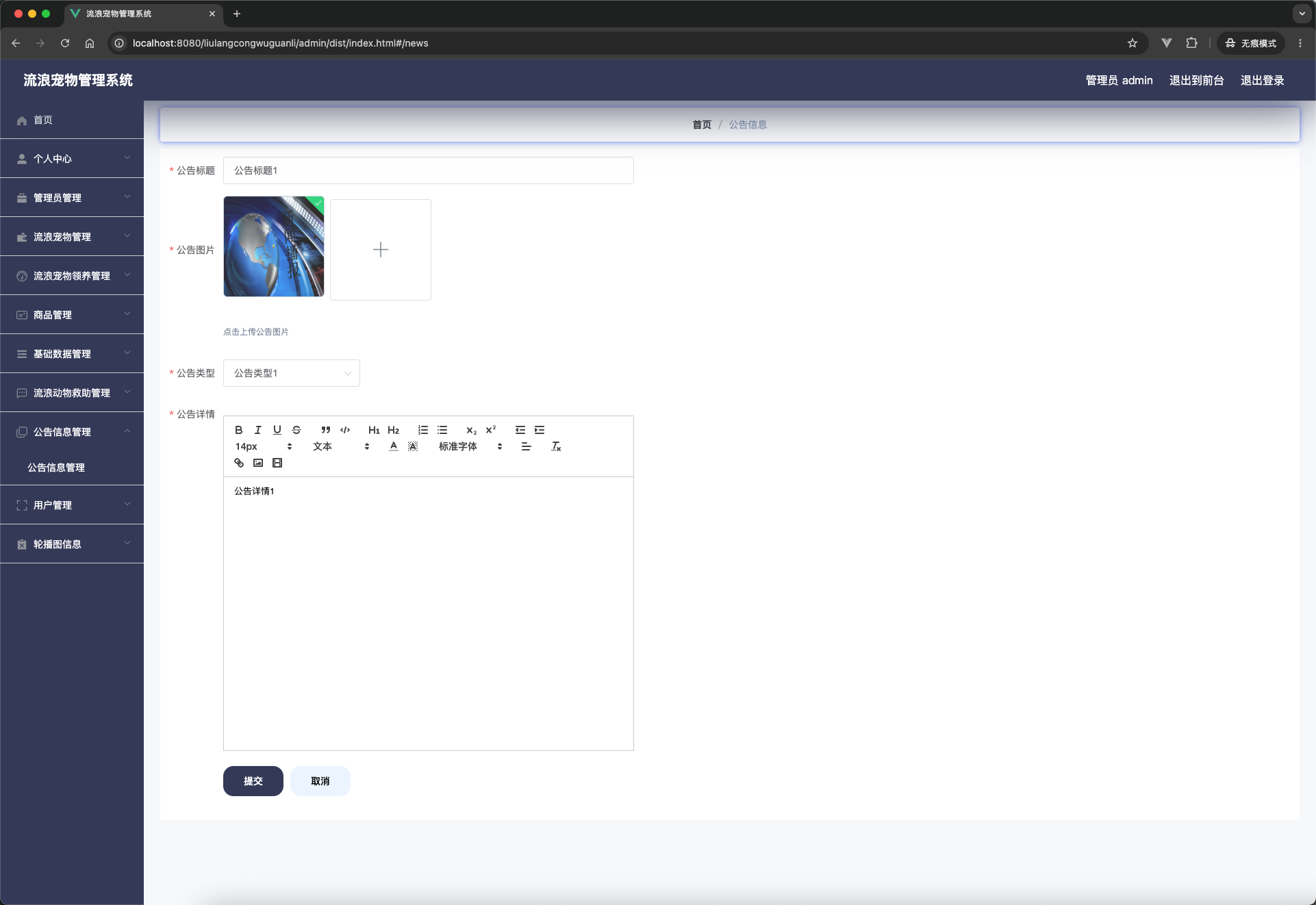Expand the 管理员管理 sidebar menu
The height and width of the screenshot is (905, 1316).
tap(72, 197)
